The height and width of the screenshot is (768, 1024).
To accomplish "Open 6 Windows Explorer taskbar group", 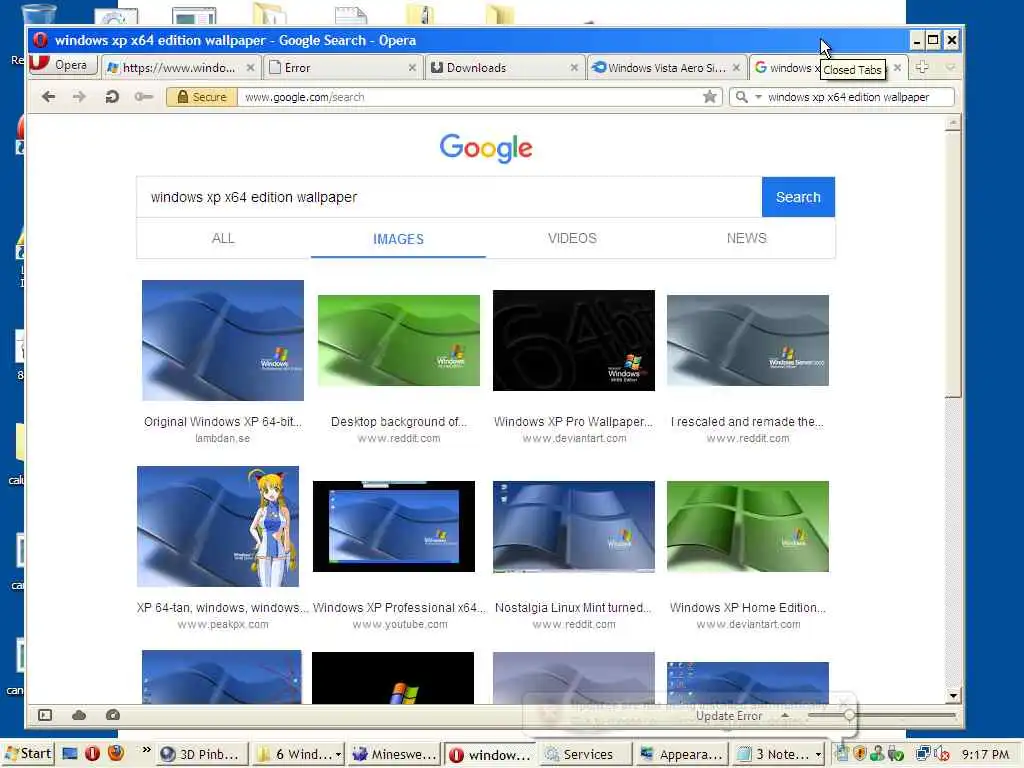I will click(x=298, y=754).
